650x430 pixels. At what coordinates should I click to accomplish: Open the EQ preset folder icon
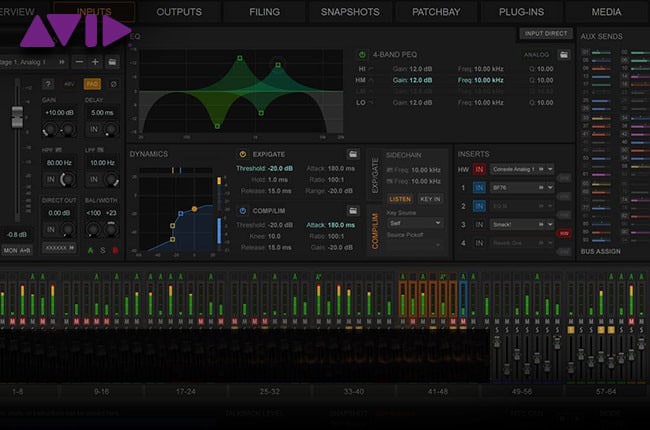point(564,54)
